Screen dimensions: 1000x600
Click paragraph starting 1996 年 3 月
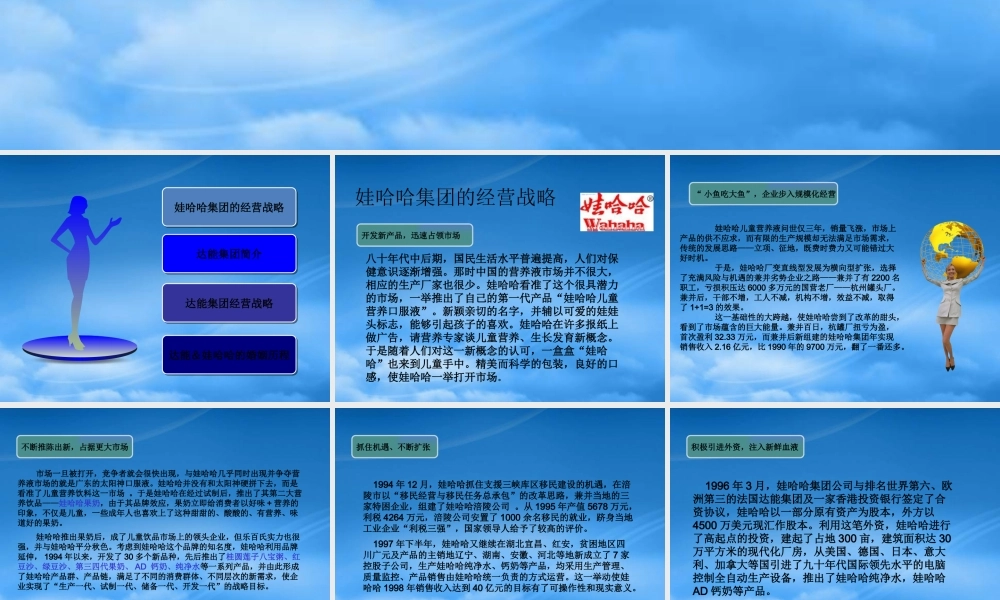[821, 539]
